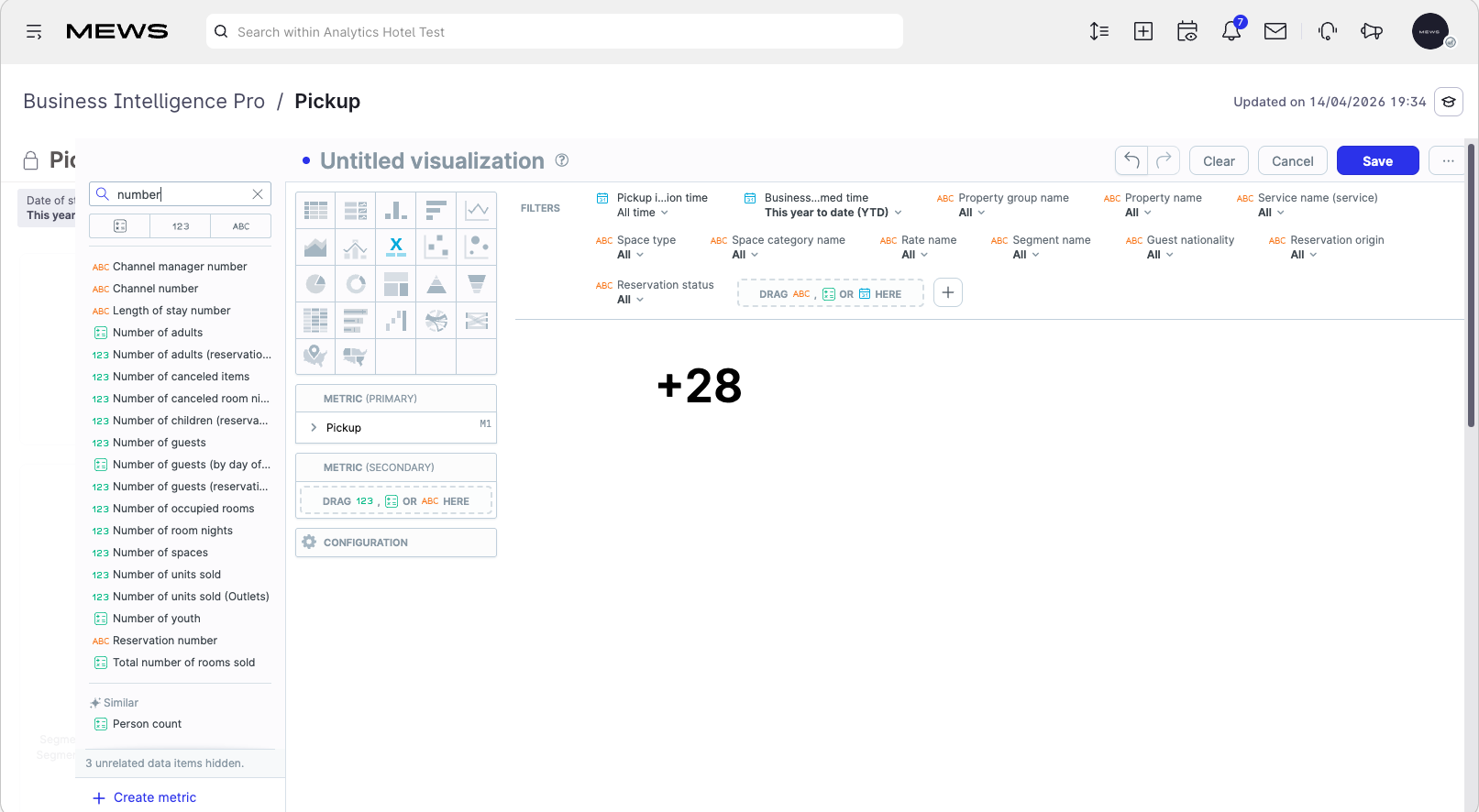Select the Headline visualization type
The height and width of the screenshot is (812, 1479).
396,247
